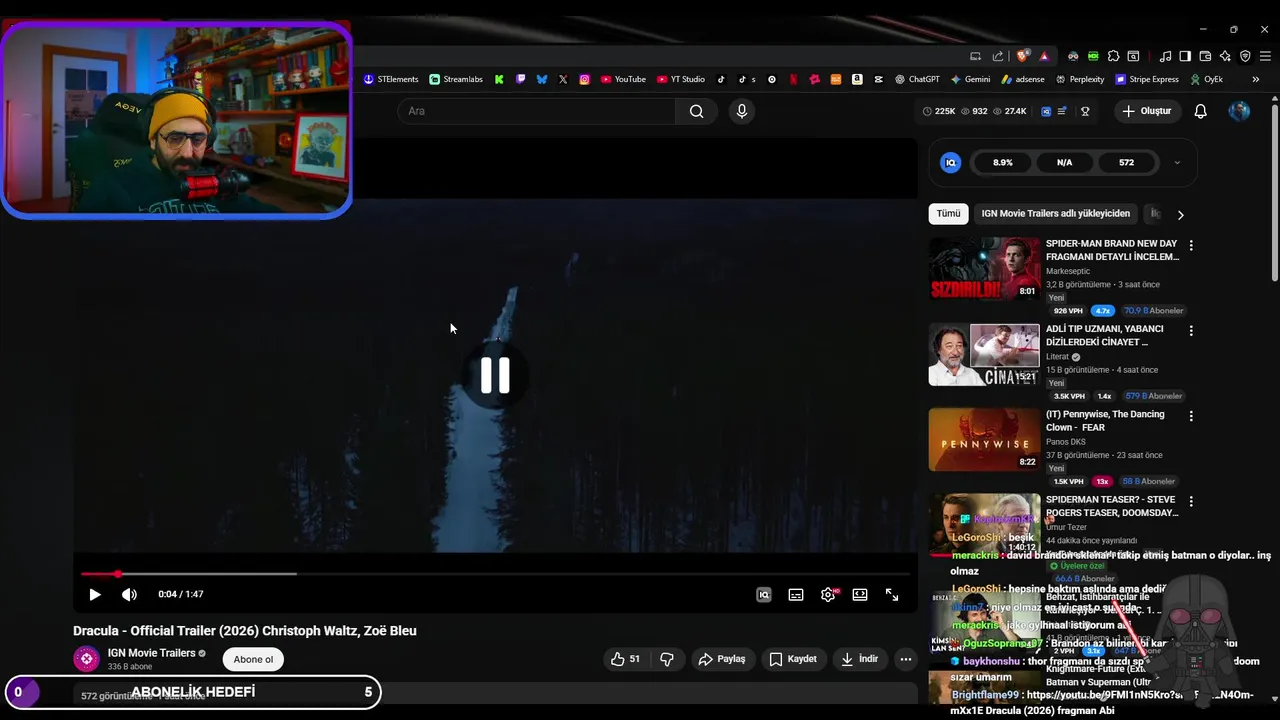Open the browser hamburger main menu

(1265, 56)
